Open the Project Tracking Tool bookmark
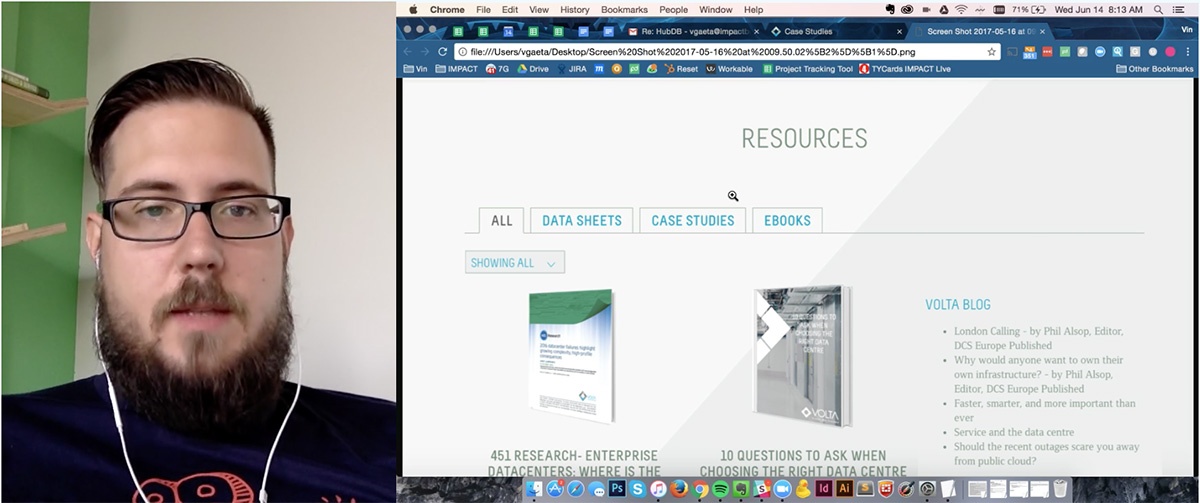 point(809,69)
